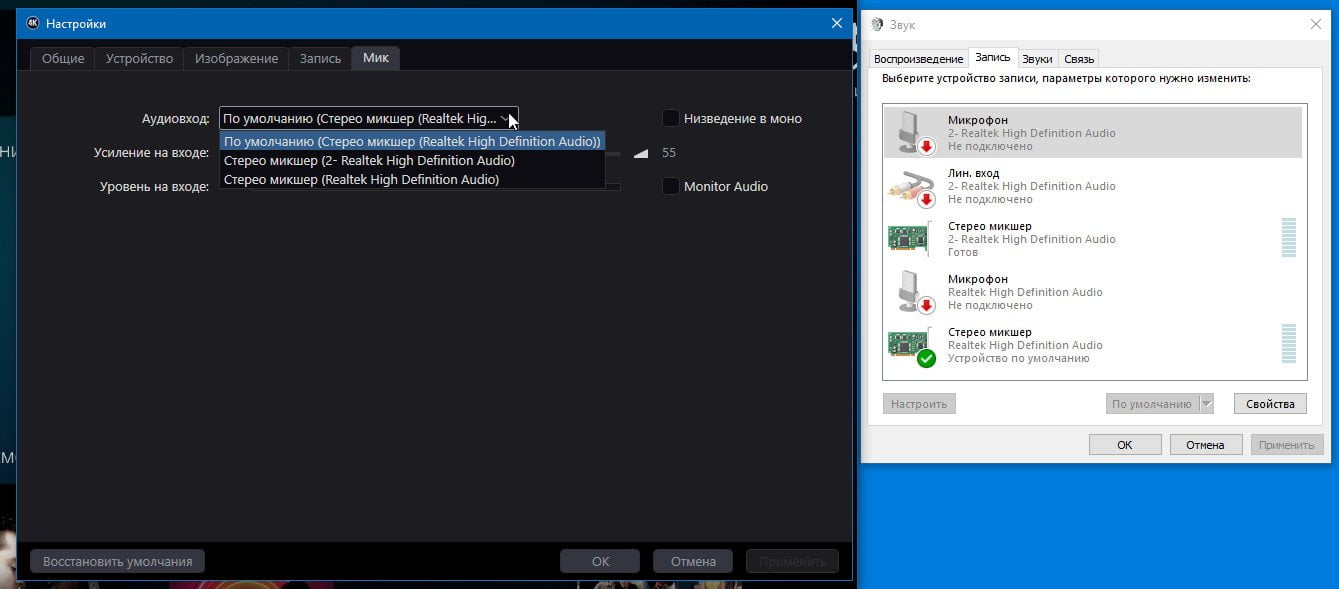Open the Аудиовход combo box
The image size is (1339, 589).
pyautogui.click(x=369, y=118)
